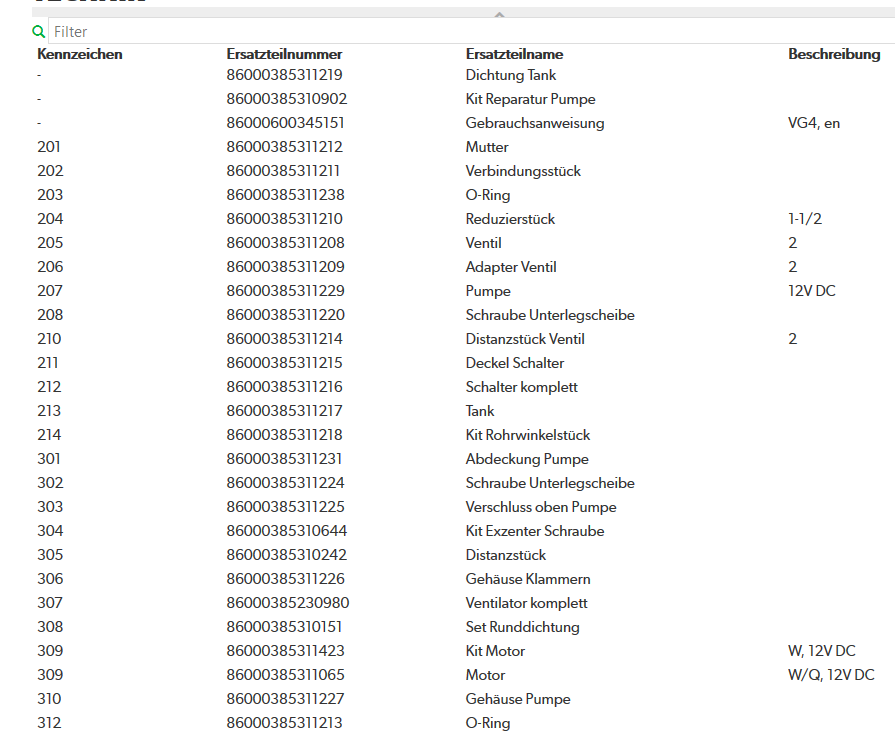895x743 pixels.
Task: Select the Gebrauchsanweisung entry
Action: pyautogui.click(x=535, y=123)
